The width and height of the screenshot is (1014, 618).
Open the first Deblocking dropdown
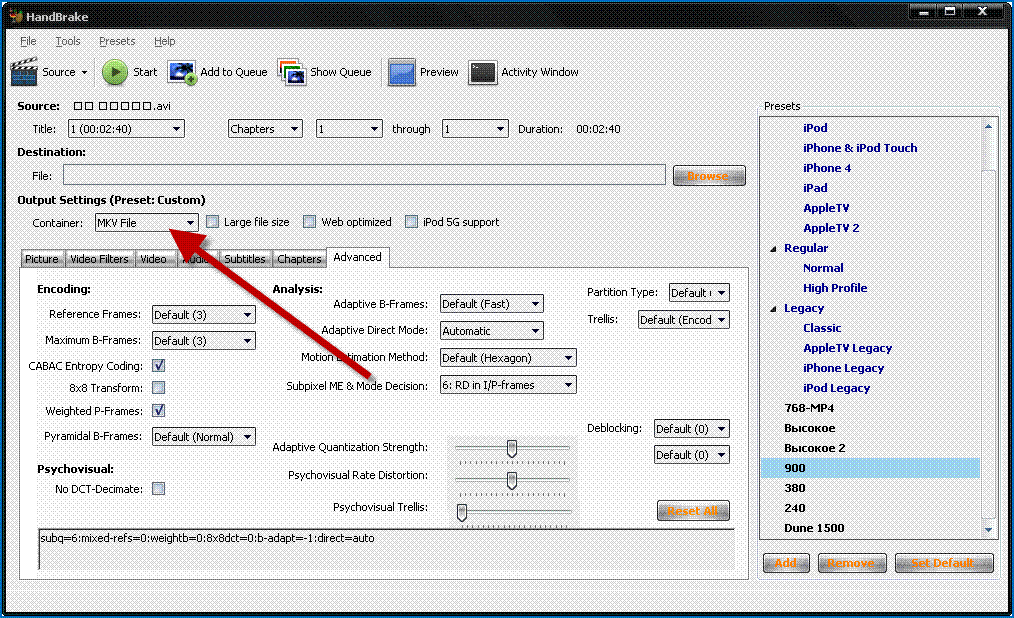tap(691, 429)
